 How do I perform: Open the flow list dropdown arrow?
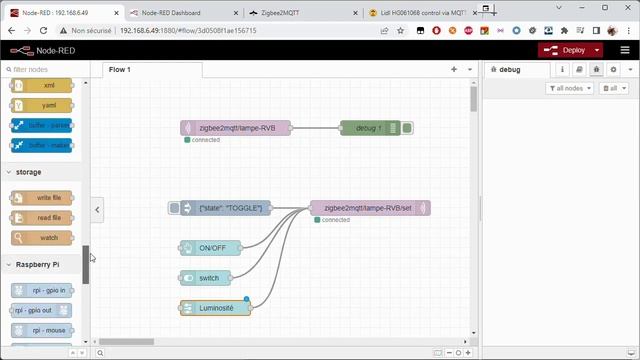click(x=470, y=69)
